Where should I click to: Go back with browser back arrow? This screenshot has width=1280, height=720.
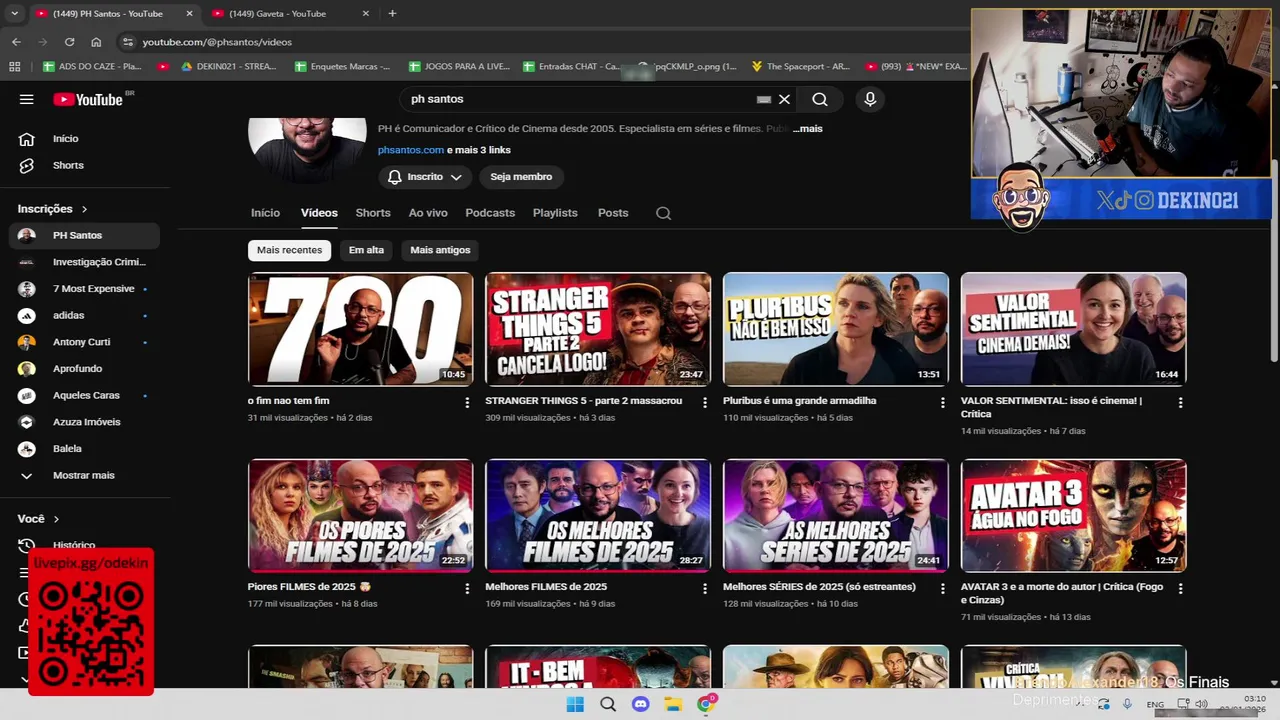pos(16,42)
